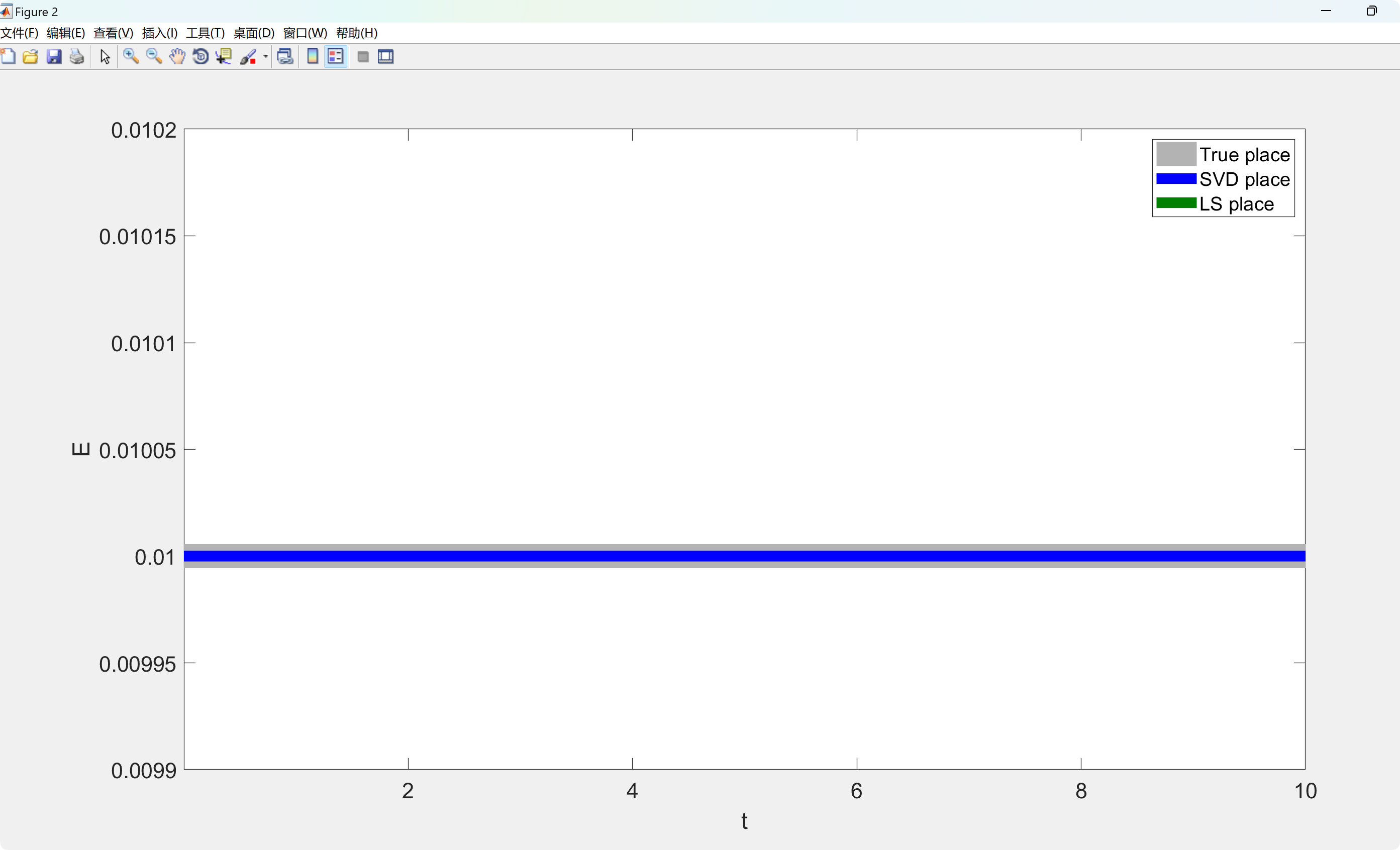Image resolution: width=1400 pixels, height=850 pixels.
Task: Open the 插入(I) menu
Action: click(x=159, y=33)
